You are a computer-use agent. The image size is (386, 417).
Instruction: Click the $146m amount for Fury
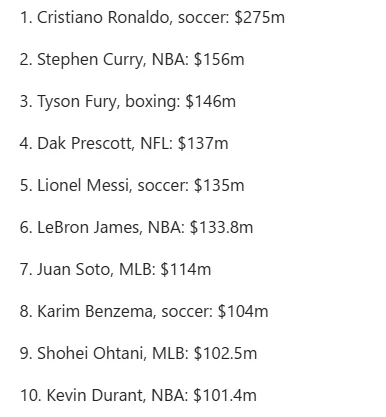coord(210,101)
